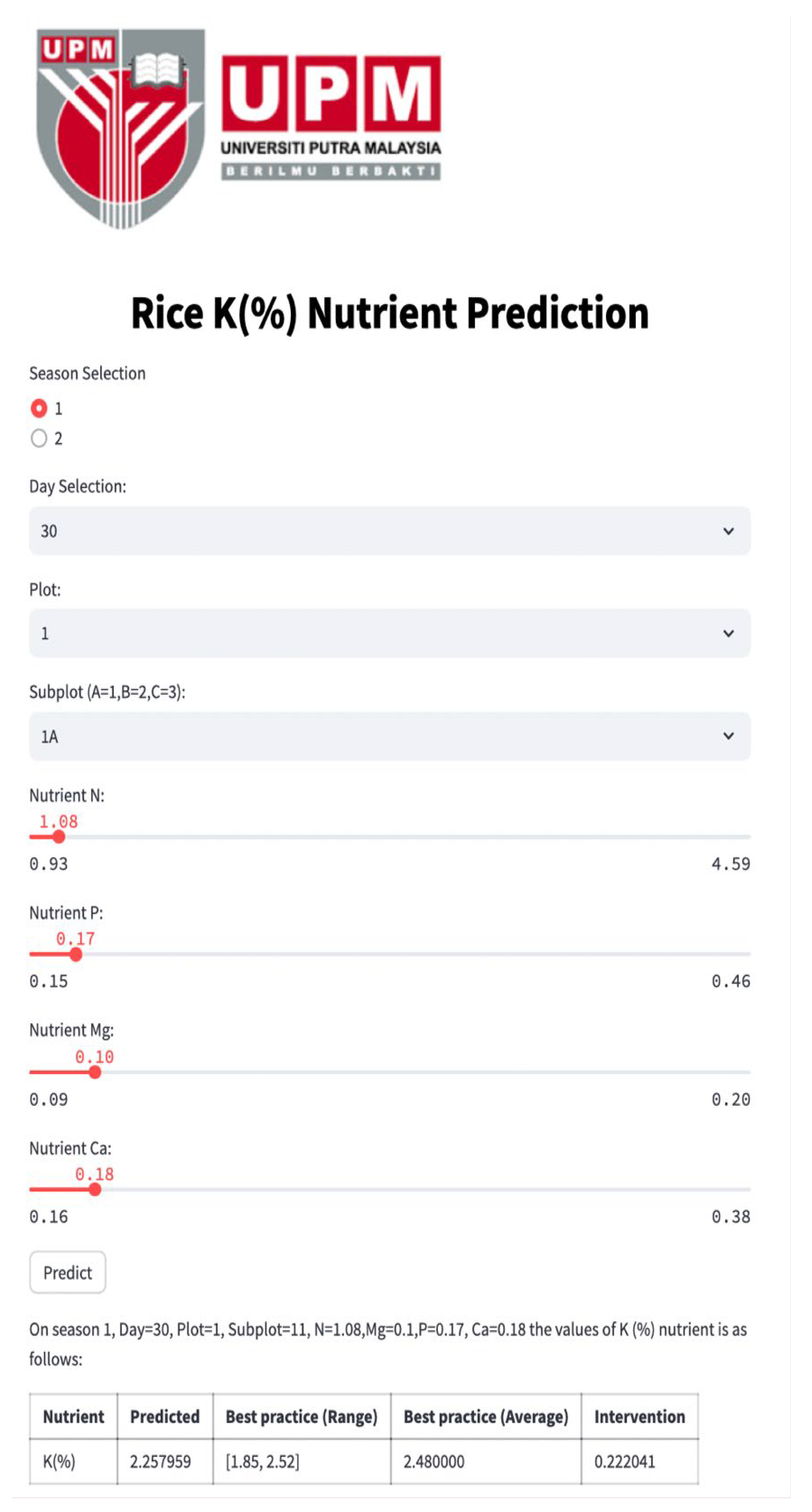Open the Subplot dropdown showing 1A
Viewport: 812px width, 1512px height.
pos(390,736)
